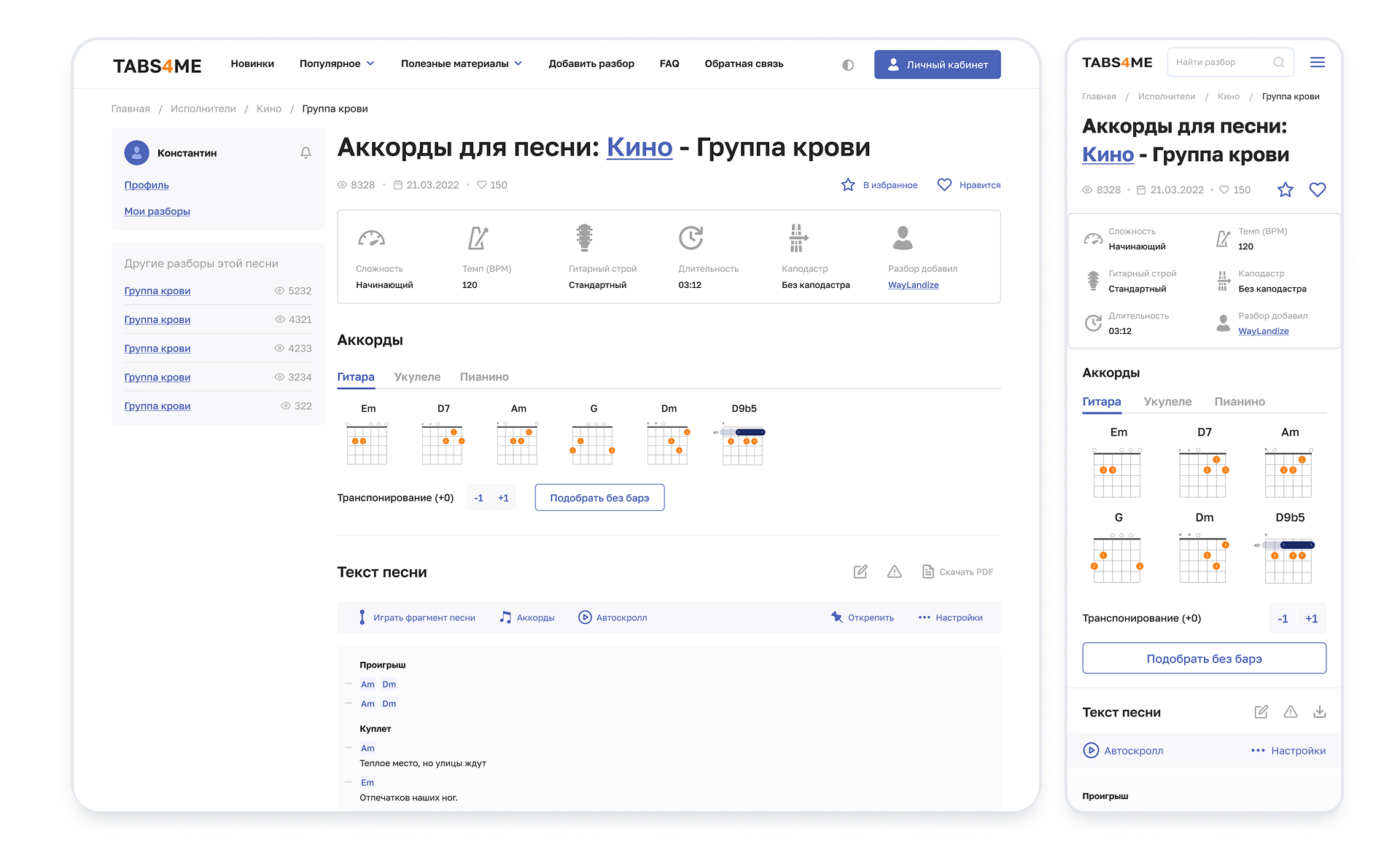Viewport: 1400px width, 855px height.
Task: Click Играть фрагмент песни tool
Action: pyautogui.click(x=416, y=617)
